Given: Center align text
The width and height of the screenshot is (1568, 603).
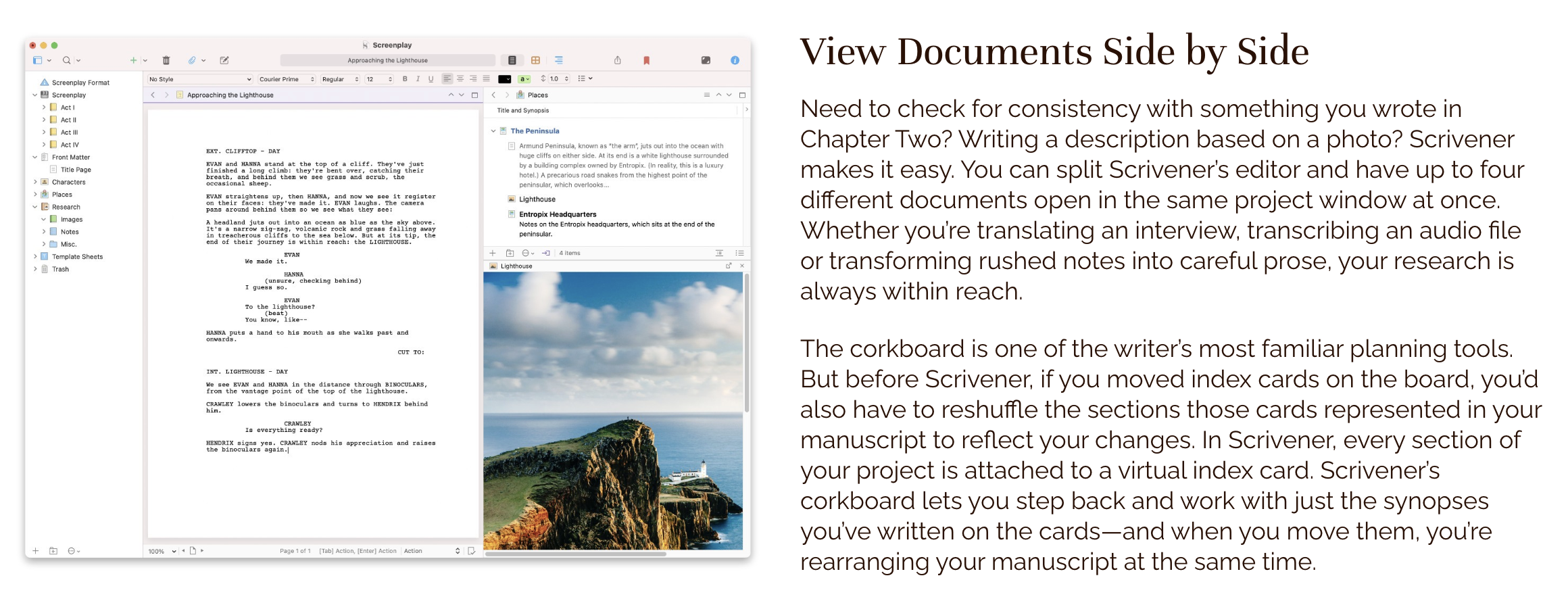Looking at the screenshot, I should [460, 79].
